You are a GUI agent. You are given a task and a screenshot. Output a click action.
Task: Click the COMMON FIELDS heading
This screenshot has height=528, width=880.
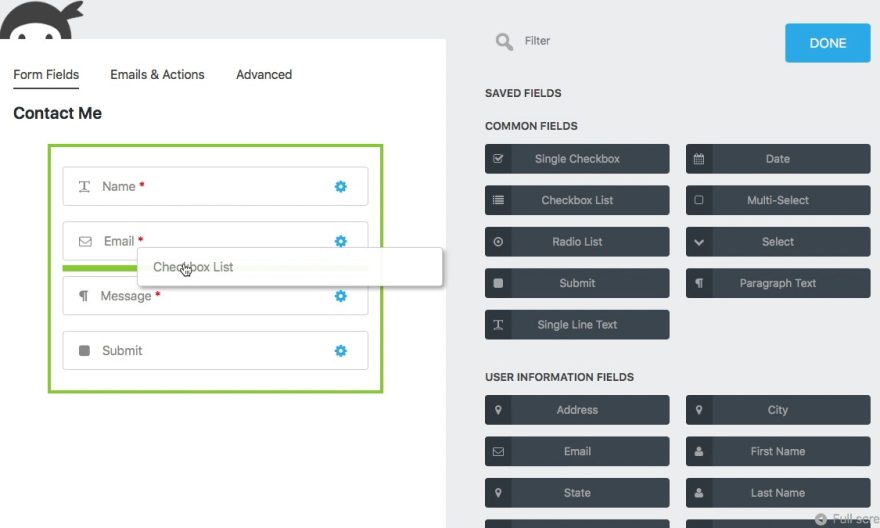[531, 126]
